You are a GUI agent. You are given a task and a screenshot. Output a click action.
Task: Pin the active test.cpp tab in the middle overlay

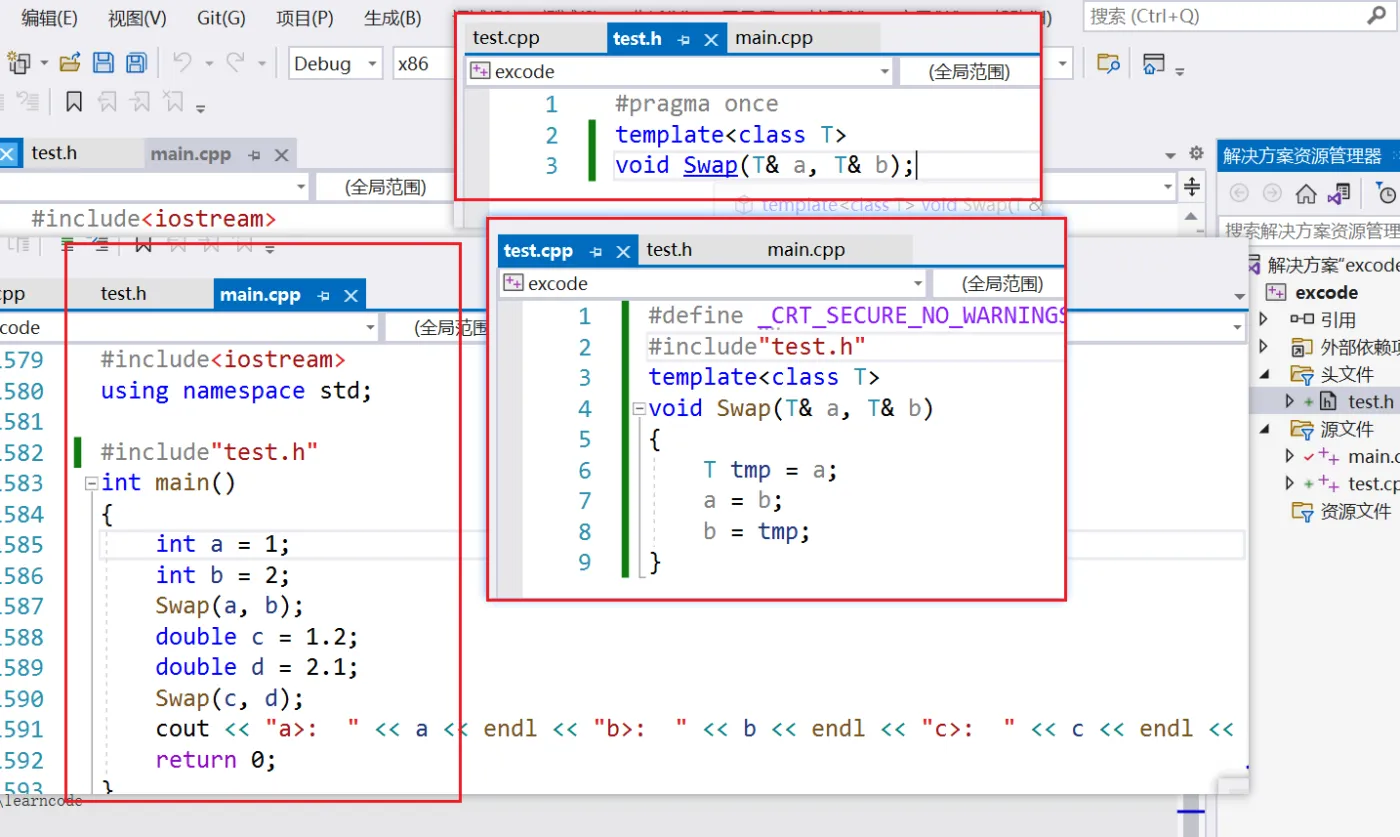tap(596, 251)
